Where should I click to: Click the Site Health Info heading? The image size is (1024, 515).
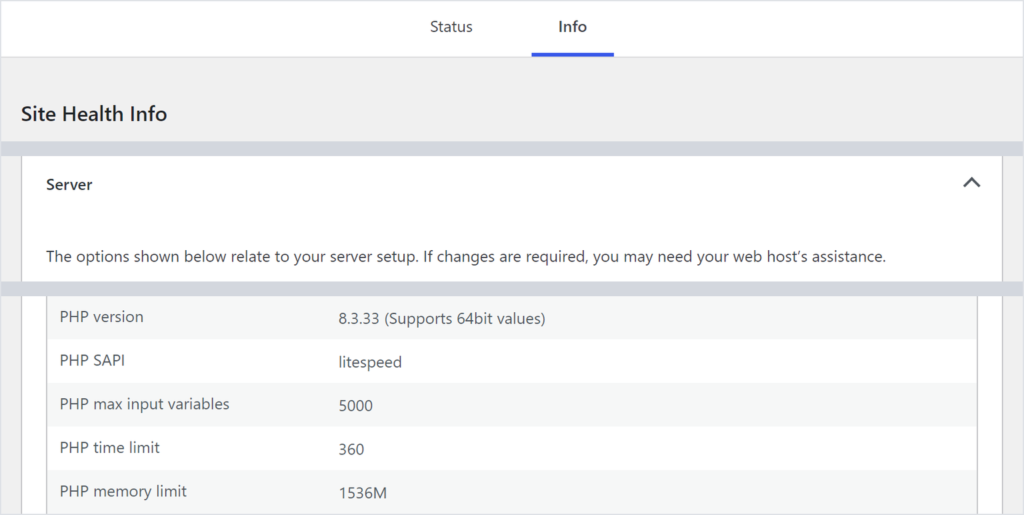[x=94, y=114]
